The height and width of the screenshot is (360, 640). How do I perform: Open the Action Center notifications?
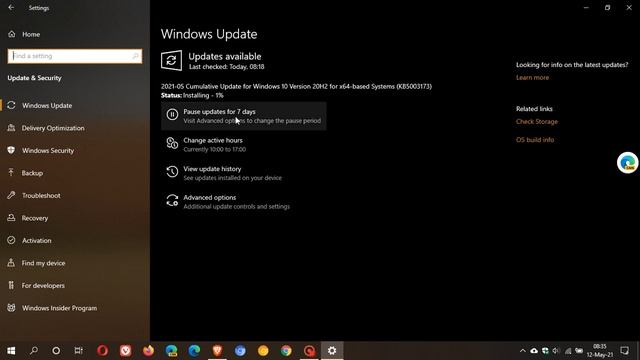(624, 350)
